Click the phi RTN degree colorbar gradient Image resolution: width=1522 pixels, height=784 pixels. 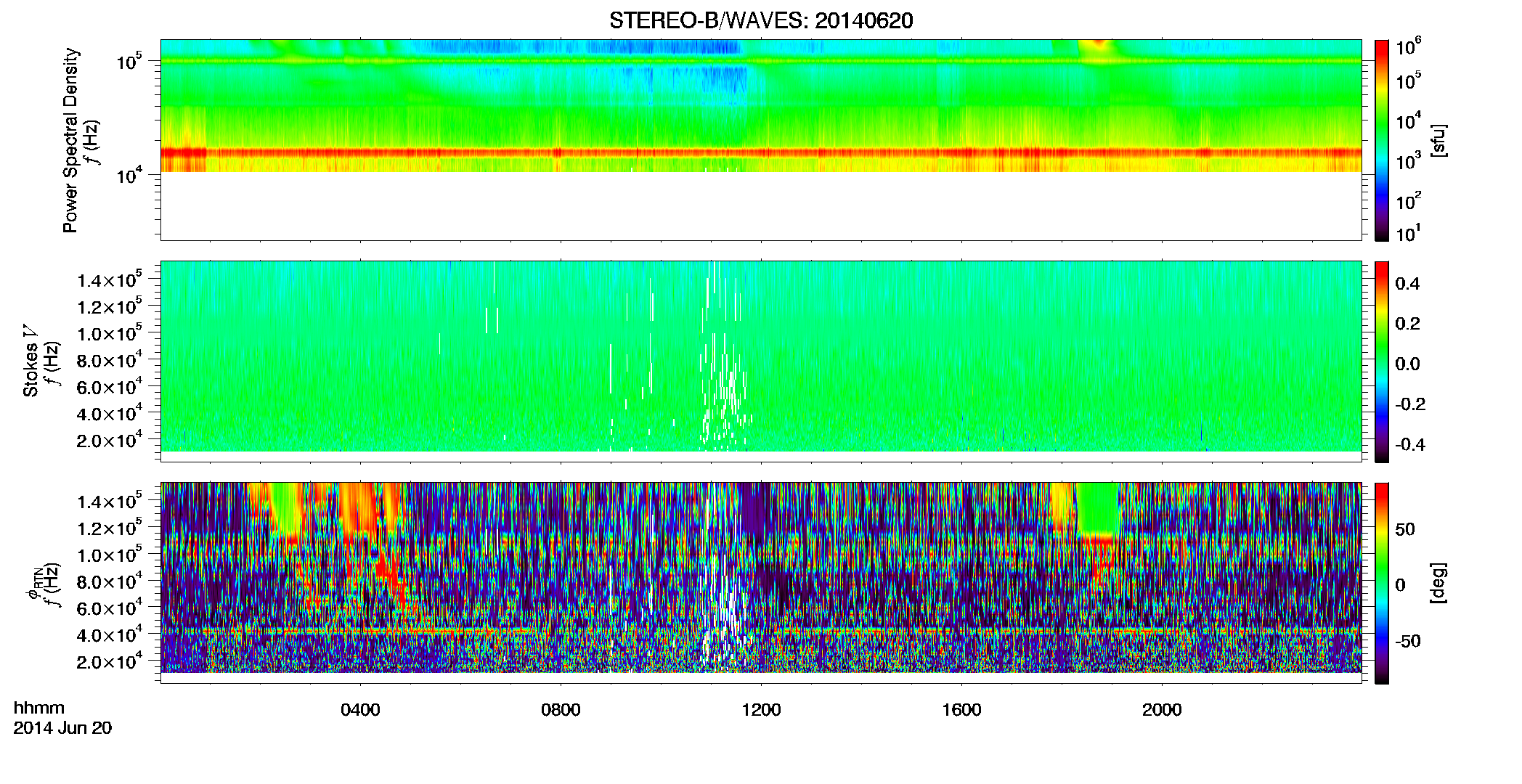(1382, 583)
